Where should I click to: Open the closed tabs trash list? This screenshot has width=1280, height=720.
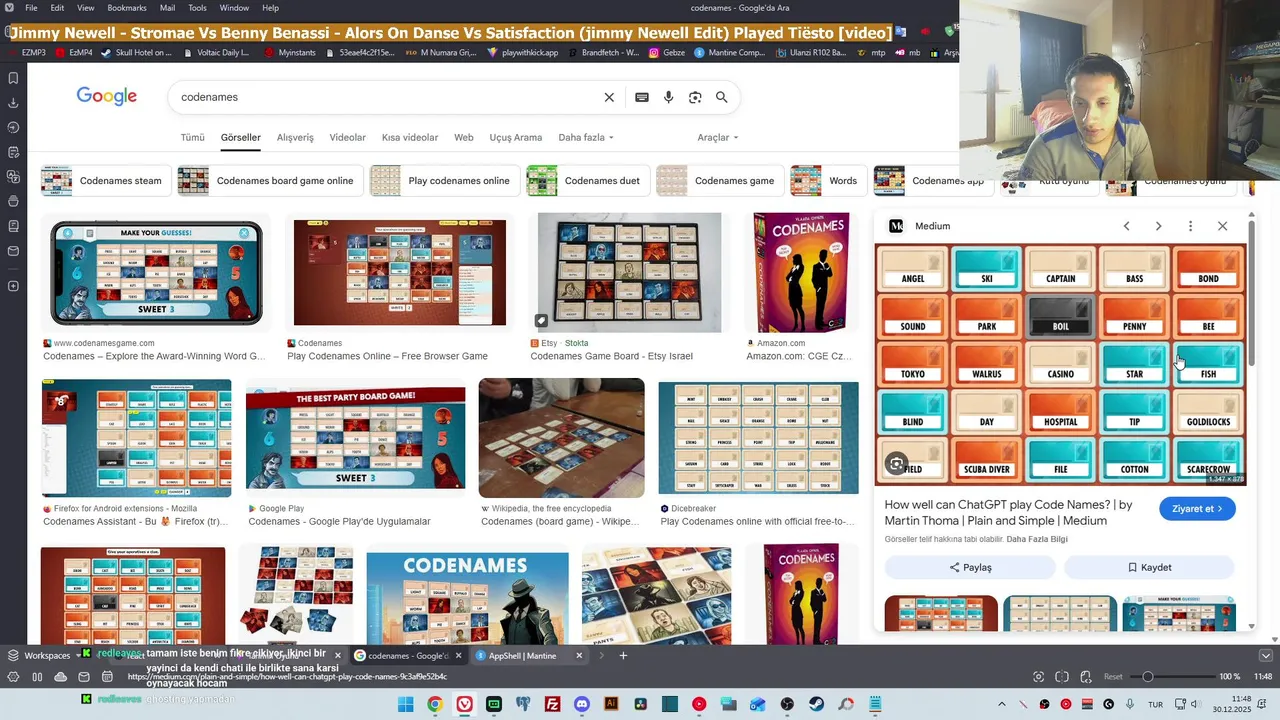(1265, 656)
